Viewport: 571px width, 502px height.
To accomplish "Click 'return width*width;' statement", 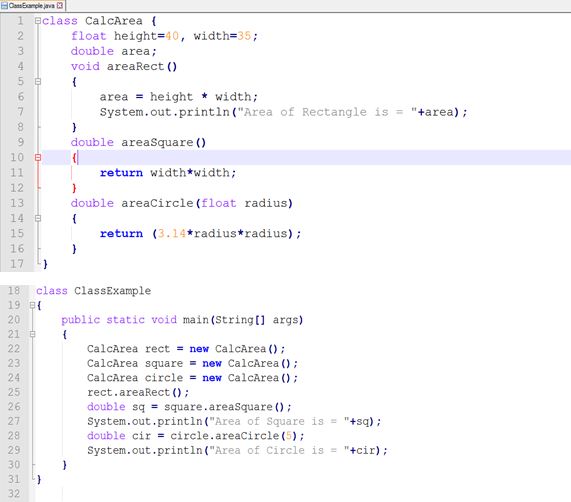I will coord(168,173).
